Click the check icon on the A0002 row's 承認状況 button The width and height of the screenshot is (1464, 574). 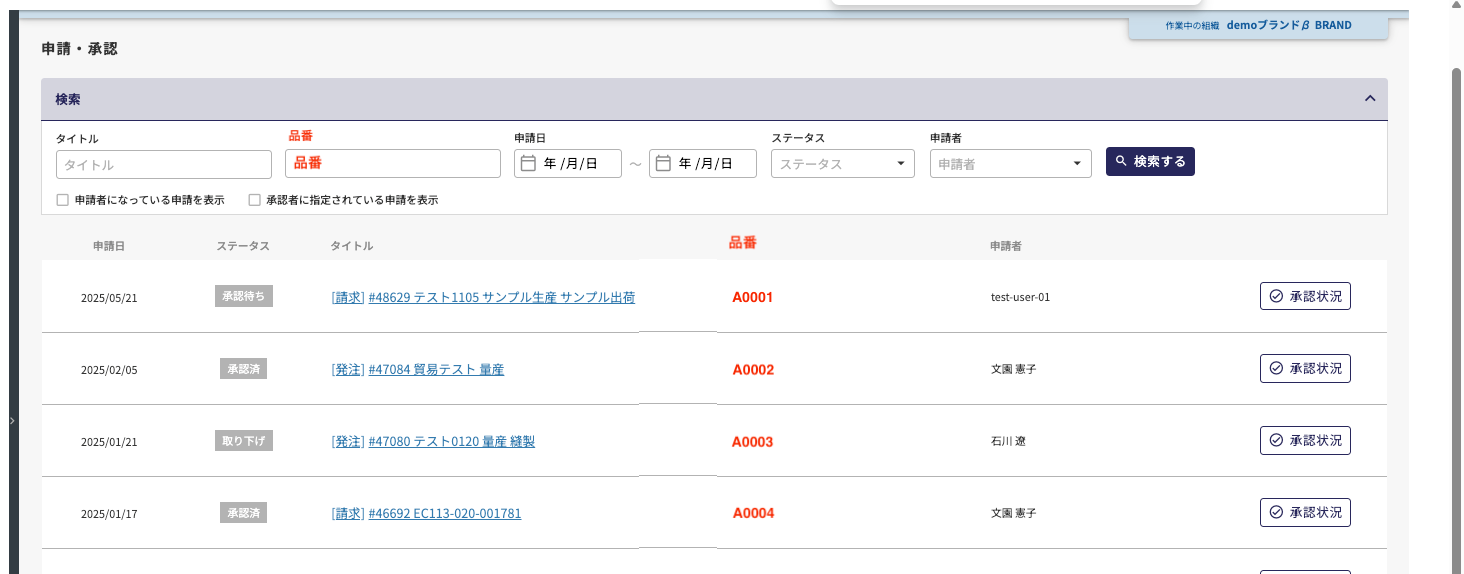tap(1276, 369)
